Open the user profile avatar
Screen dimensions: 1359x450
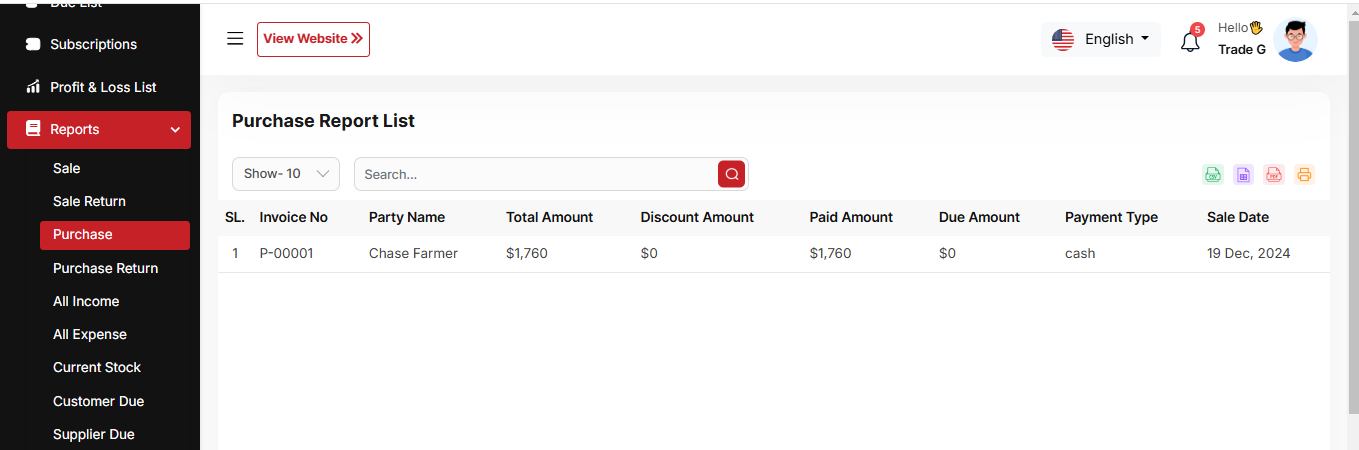1295,40
